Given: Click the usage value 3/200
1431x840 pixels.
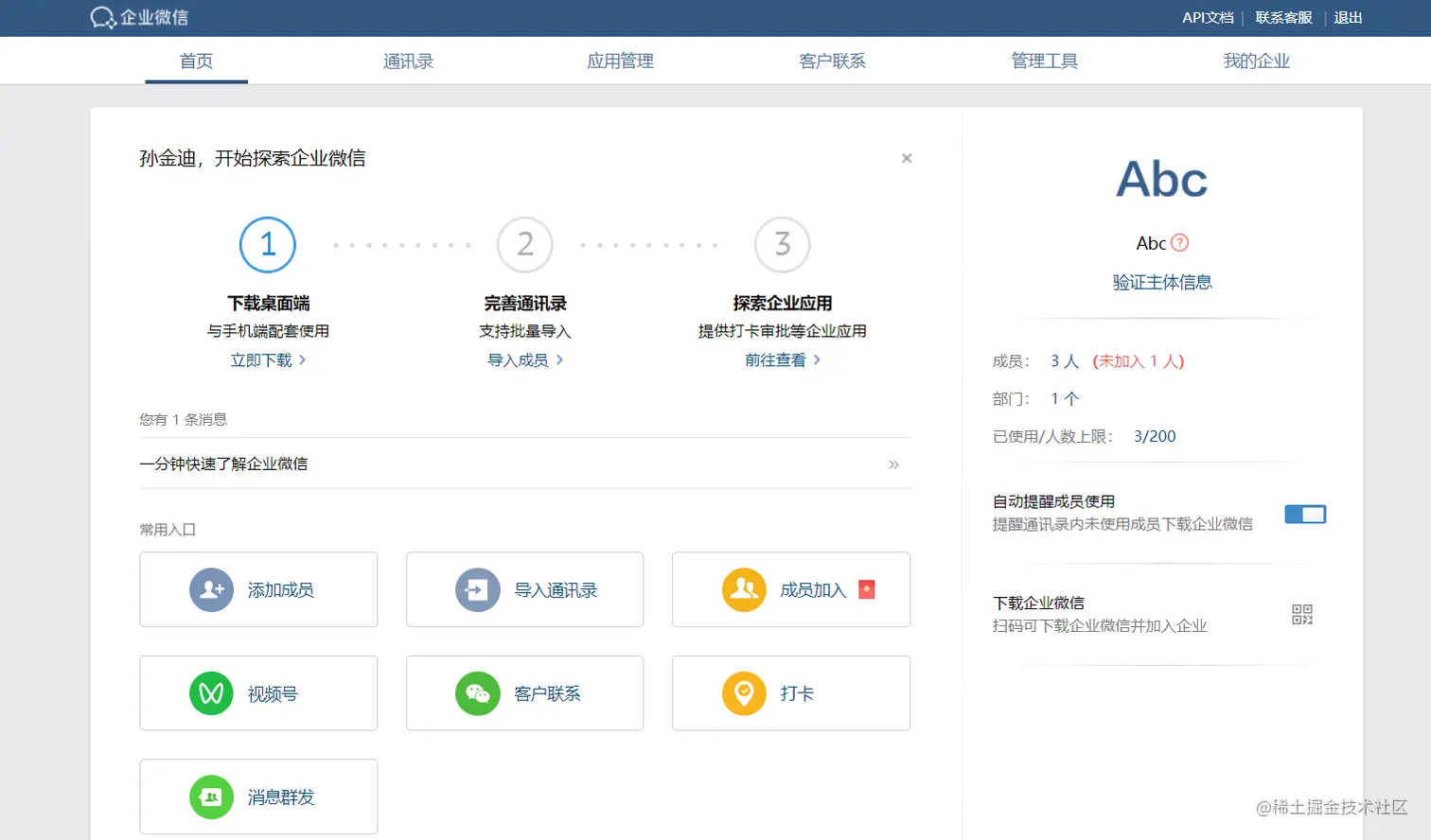Looking at the screenshot, I should click(x=1155, y=436).
